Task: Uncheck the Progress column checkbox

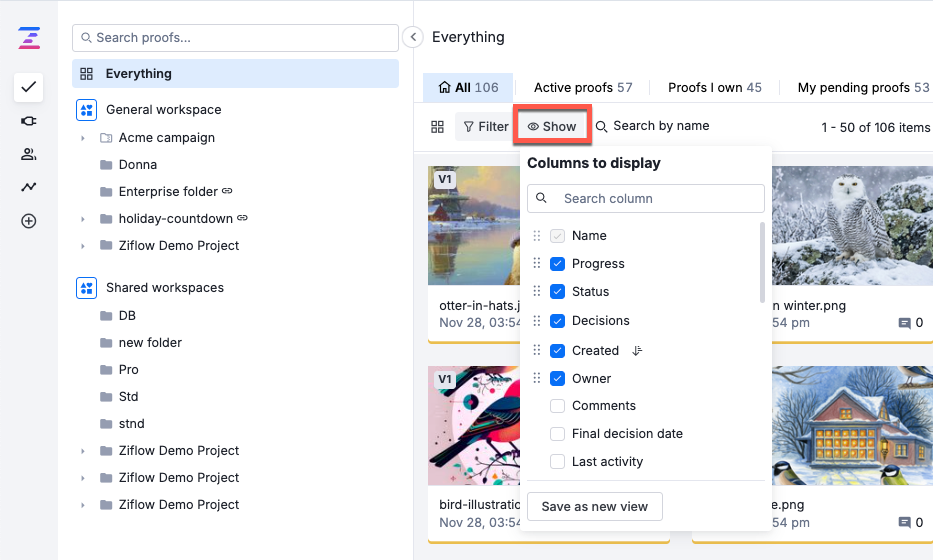Action: [x=557, y=264]
